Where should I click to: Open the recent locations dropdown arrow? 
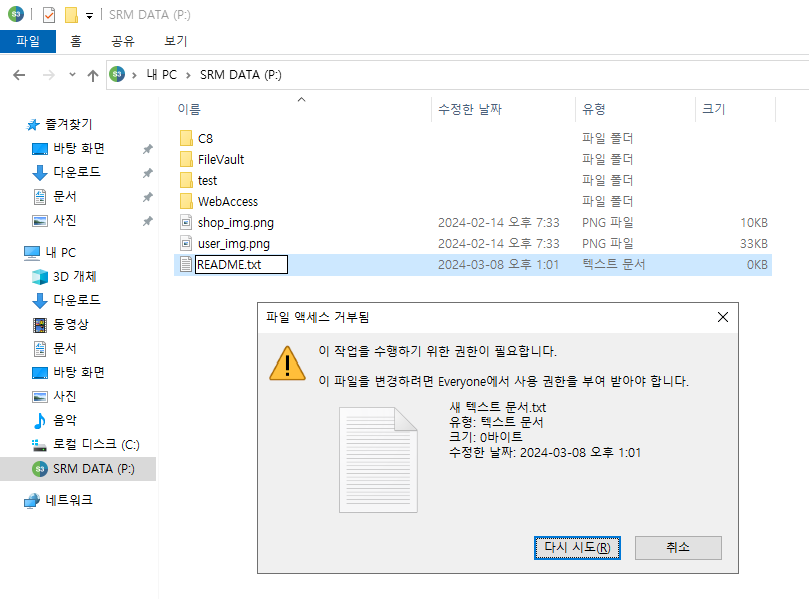click(x=72, y=75)
